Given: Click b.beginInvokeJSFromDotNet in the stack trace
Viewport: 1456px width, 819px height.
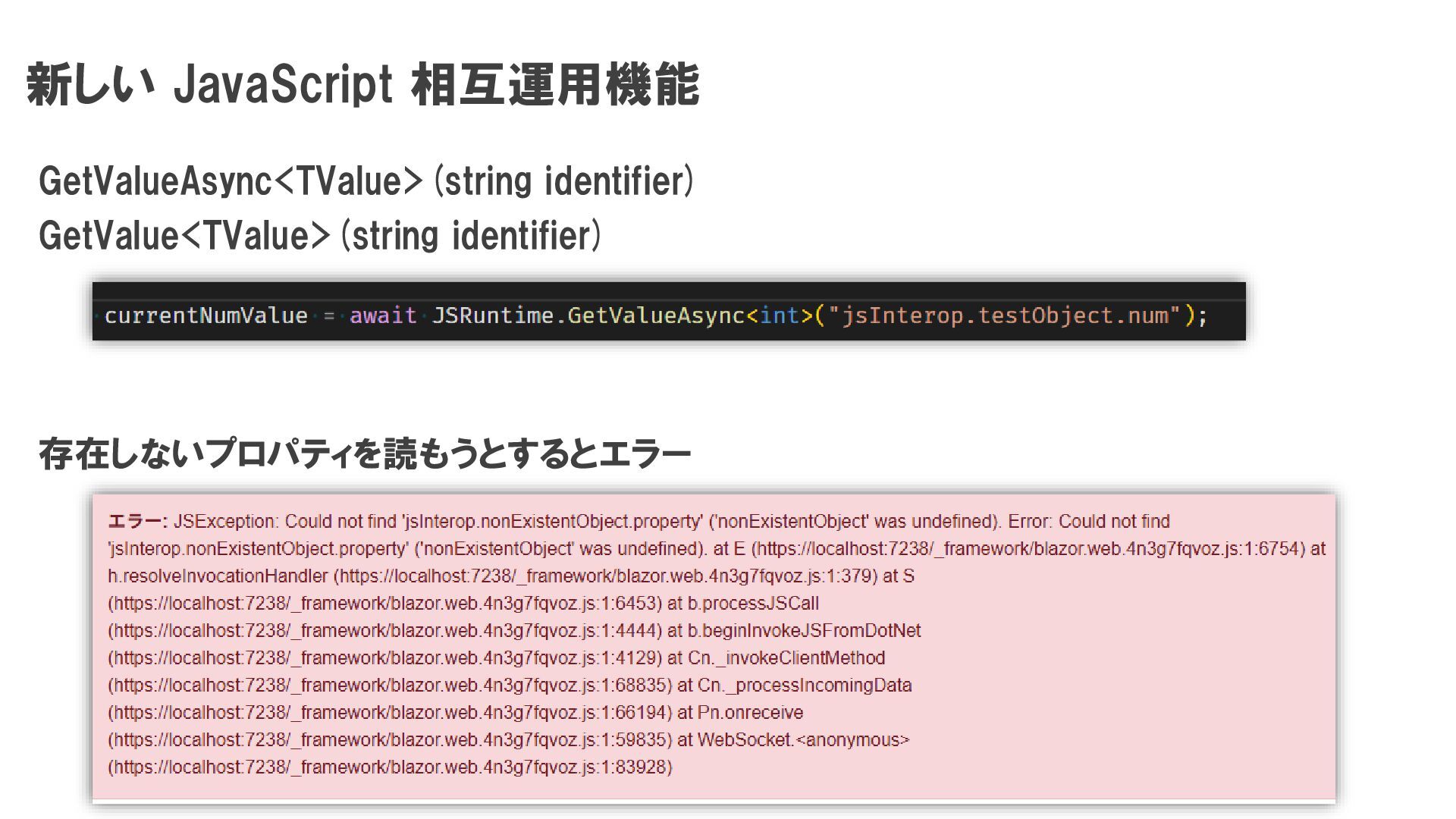Looking at the screenshot, I should (x=804, y=631).
